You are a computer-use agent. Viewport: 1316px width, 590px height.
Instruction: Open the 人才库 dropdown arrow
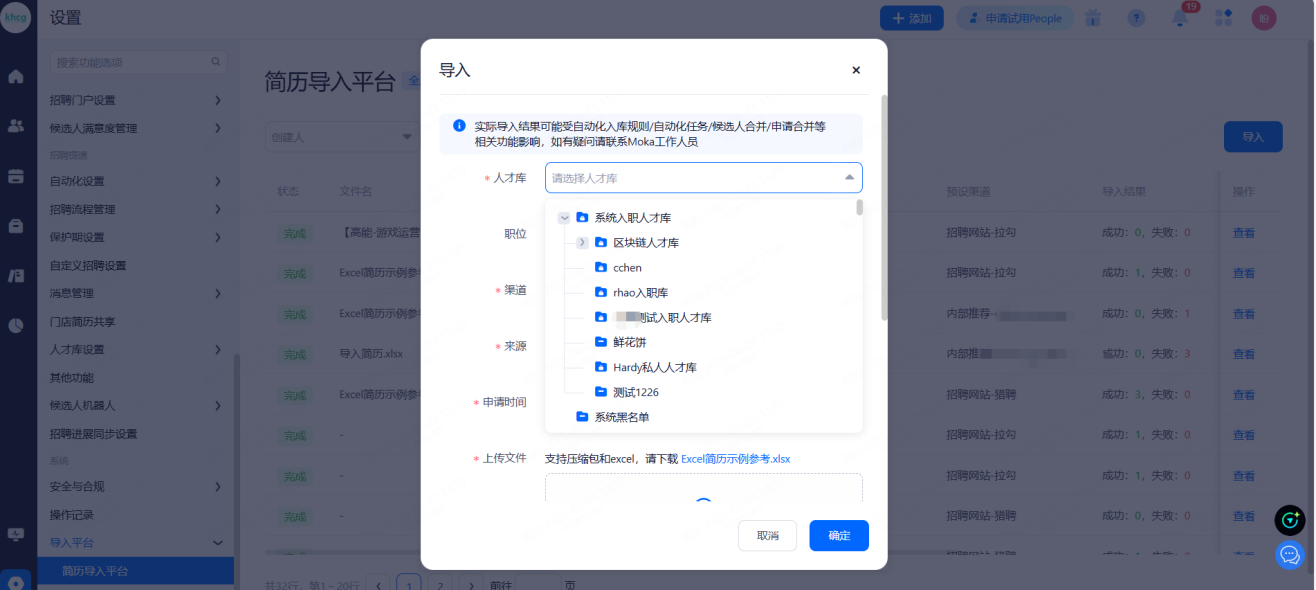849,178
